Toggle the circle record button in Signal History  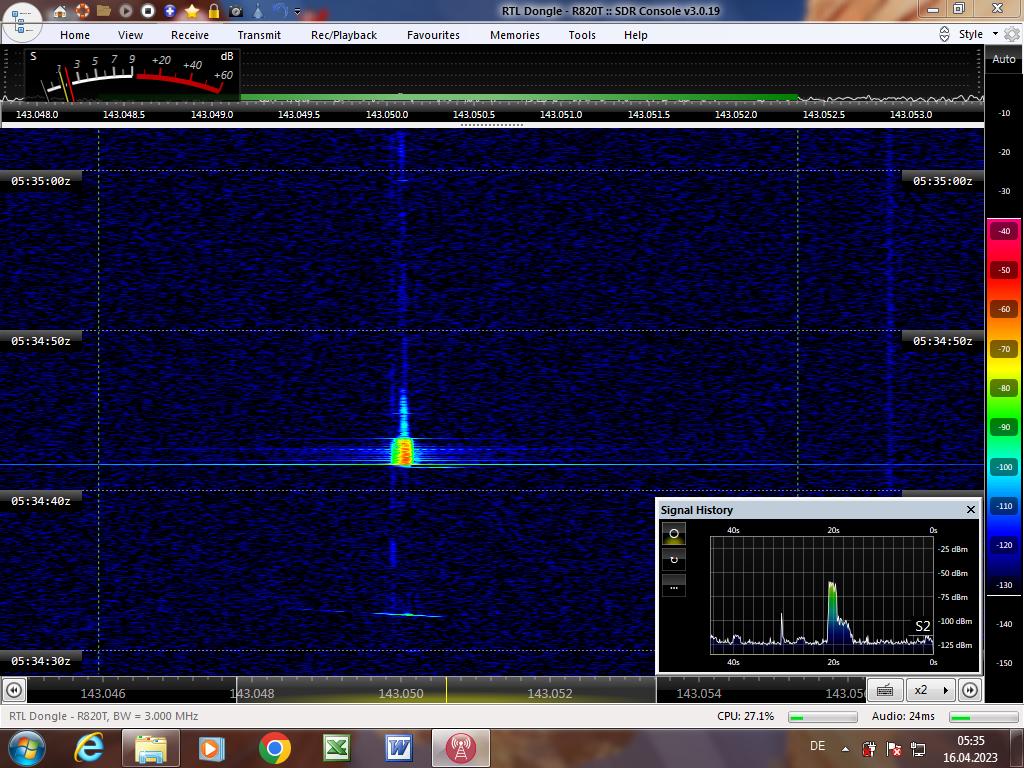coord(674,534)
